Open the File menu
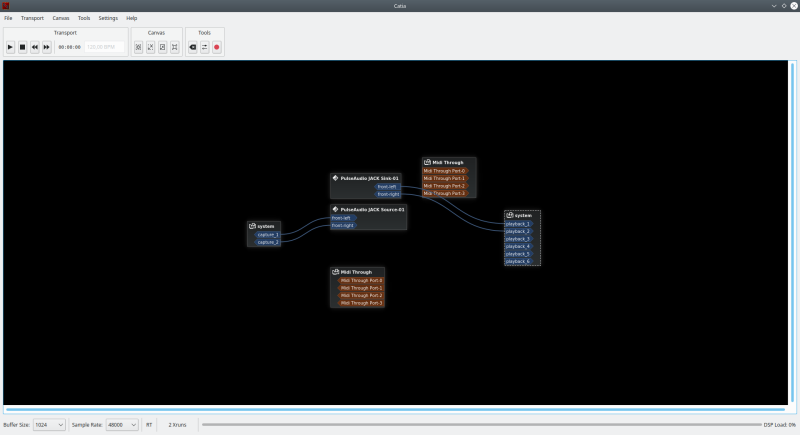 pos(8,18)
